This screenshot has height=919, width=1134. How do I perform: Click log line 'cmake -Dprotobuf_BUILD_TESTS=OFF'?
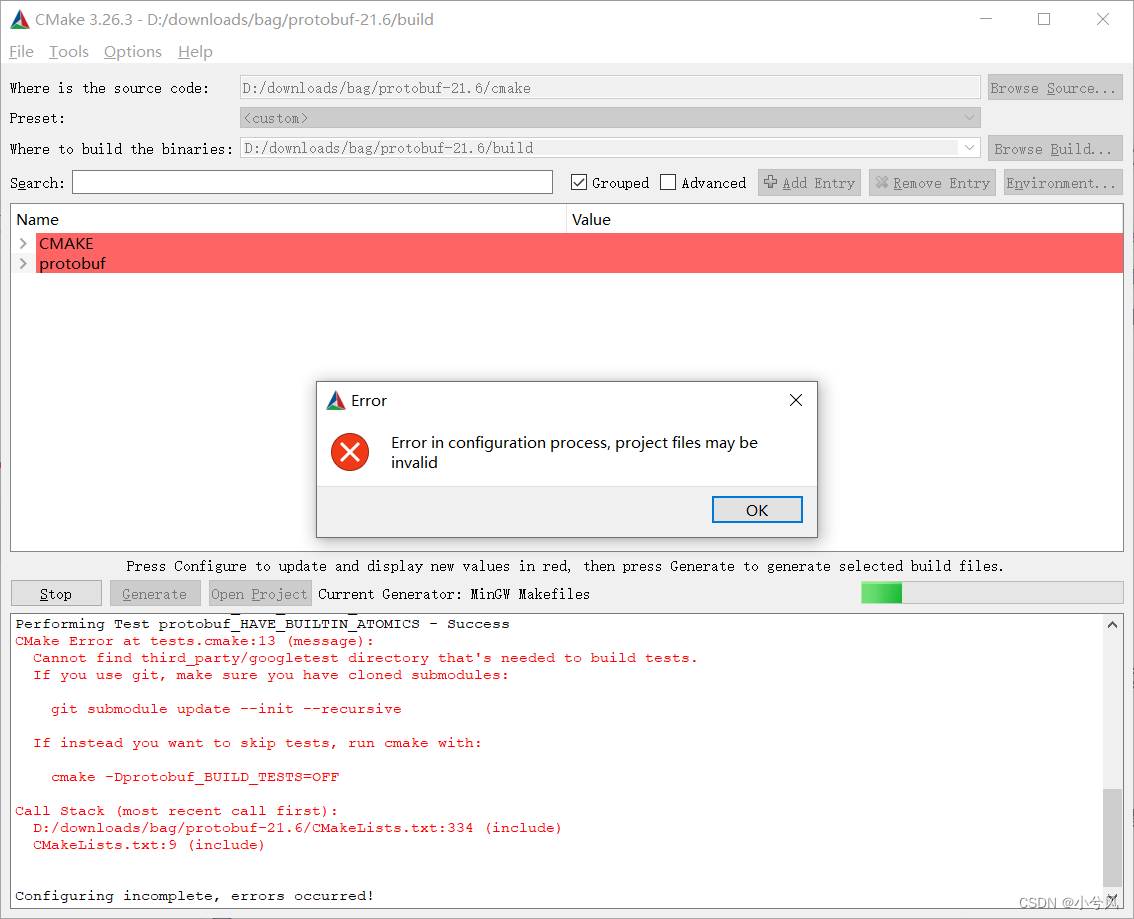coord(195,777)
